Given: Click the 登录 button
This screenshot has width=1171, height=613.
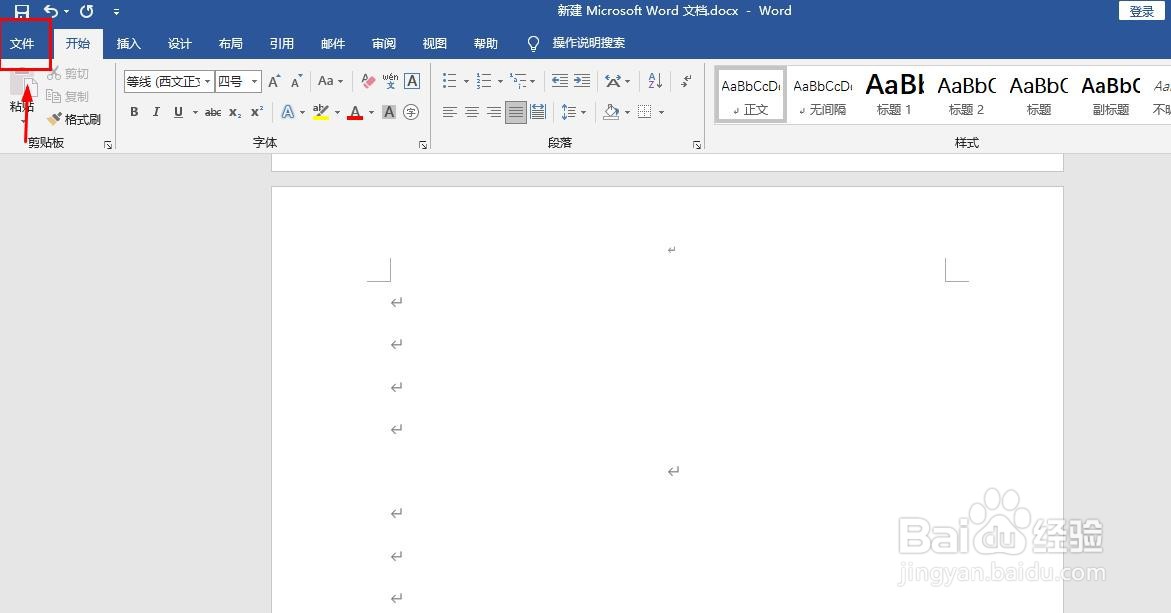Looking at the screenshot, I should (1143, 10).
